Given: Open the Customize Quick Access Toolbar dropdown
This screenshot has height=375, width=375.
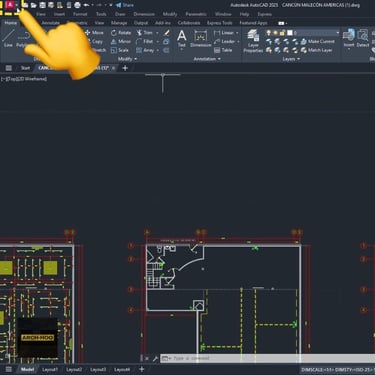Looking at the screenshot, I should point(111,5).
